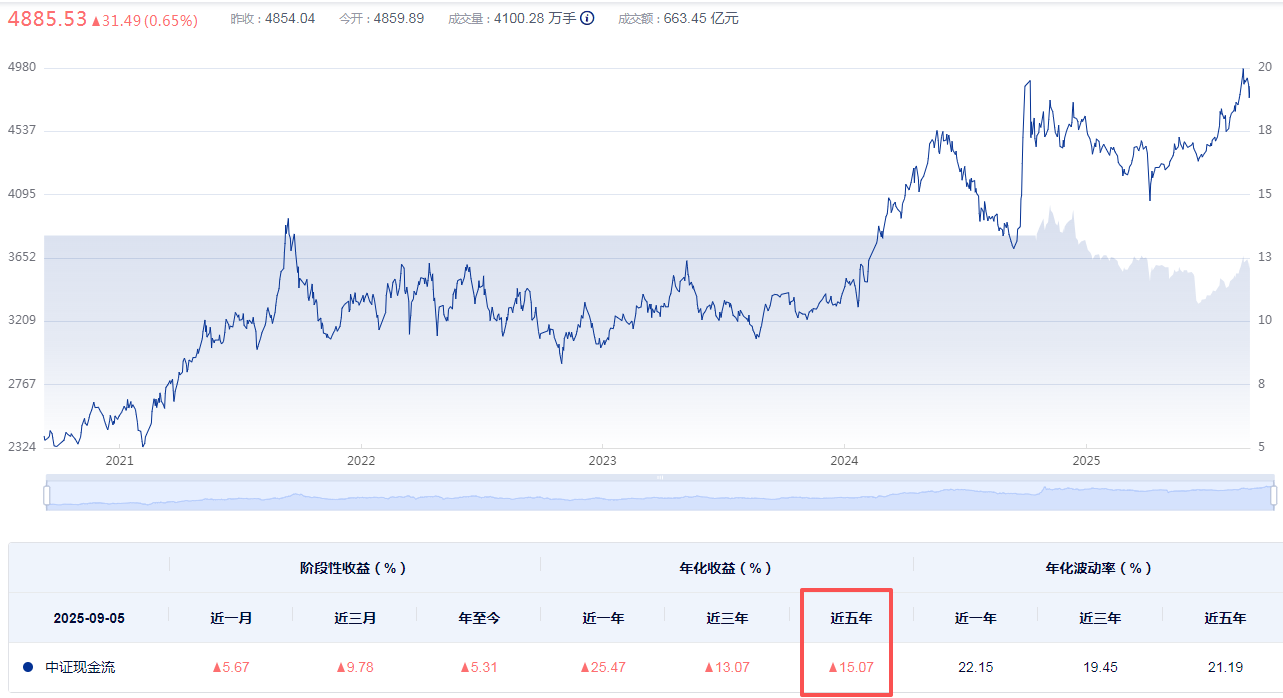1283x698 pixels.
Task: Click the left handle of range slider
Action: [46, 495]
